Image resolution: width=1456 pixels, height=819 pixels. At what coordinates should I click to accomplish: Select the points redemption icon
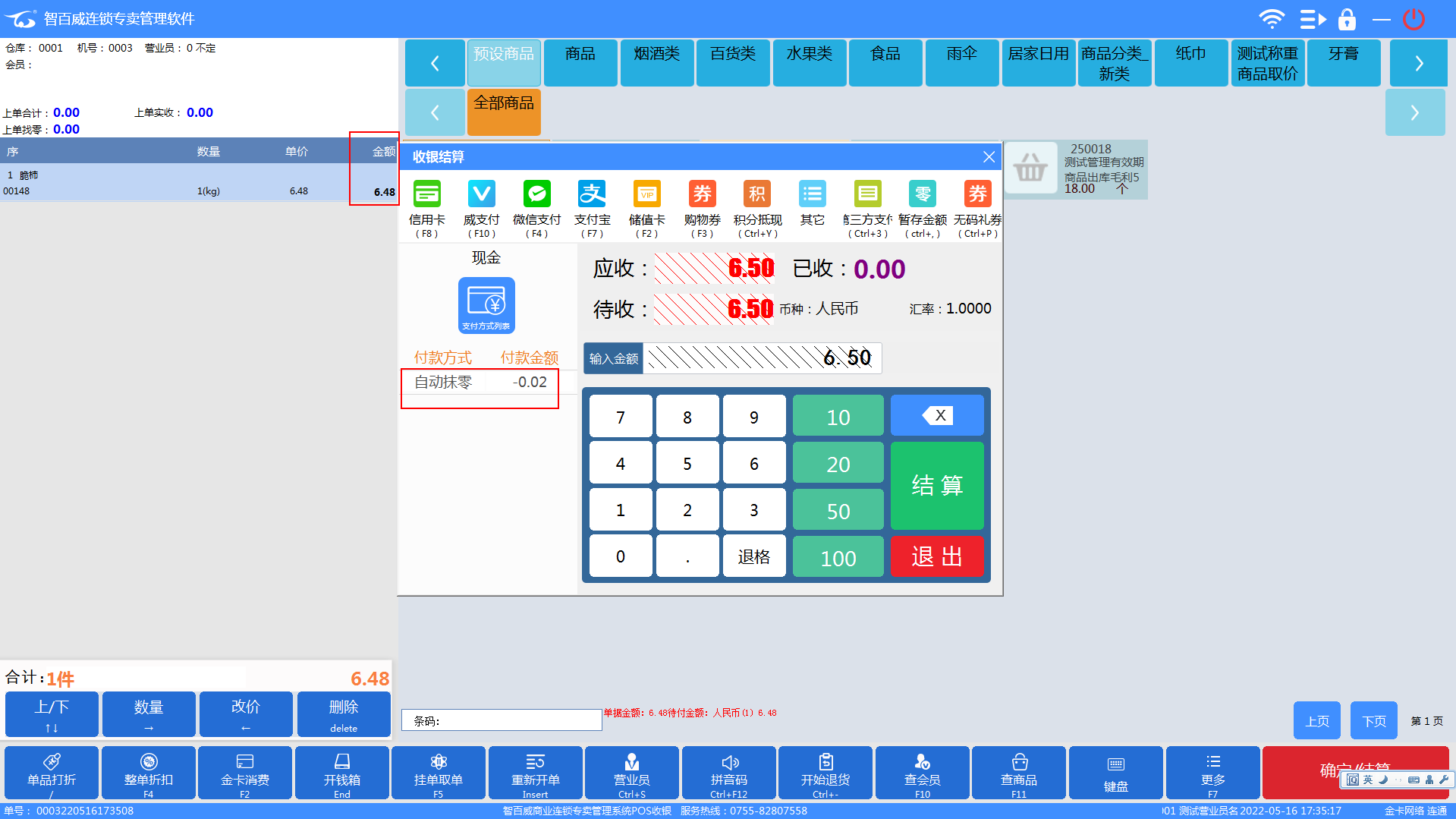click(756, 194)
